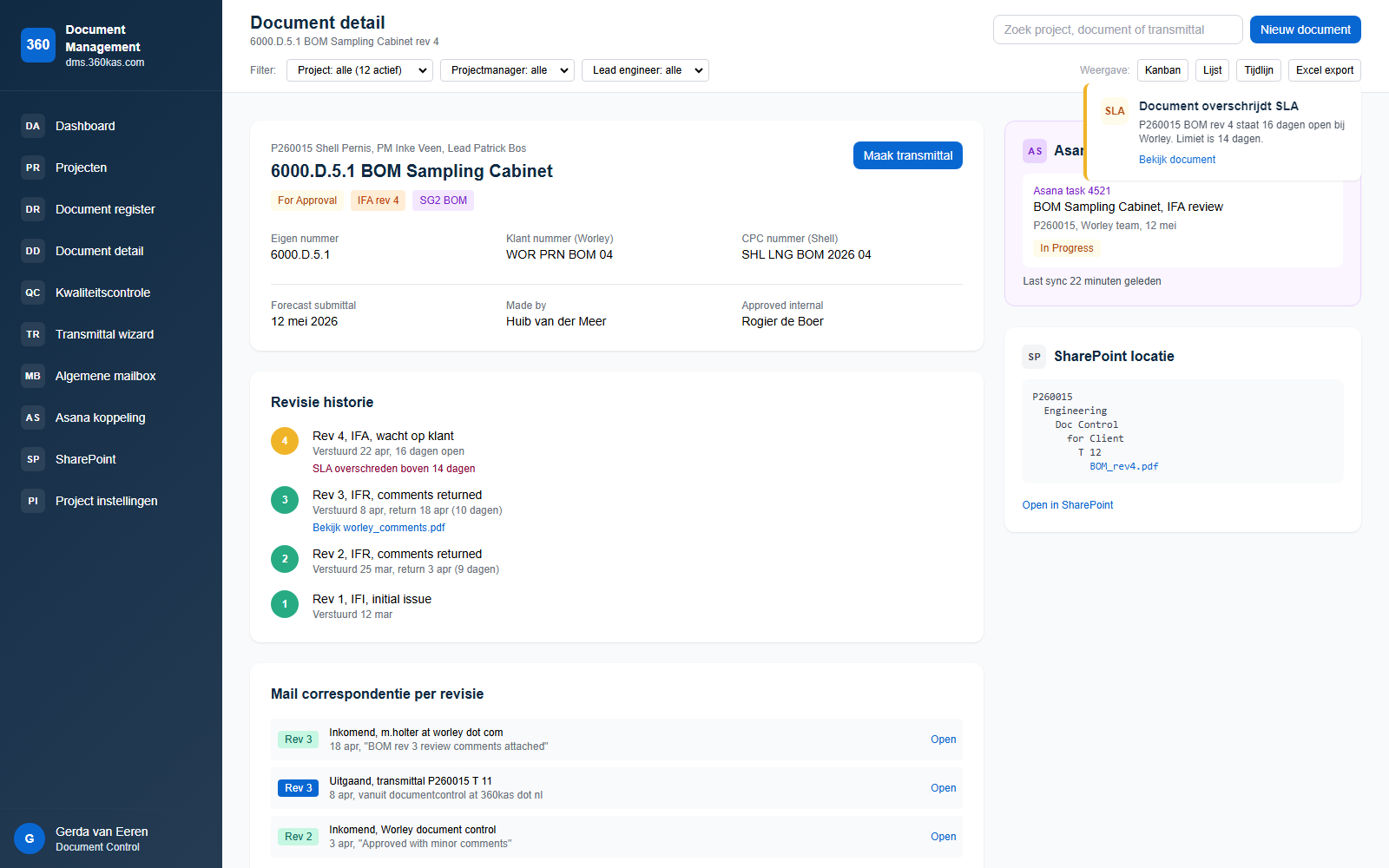
Task: Click the In Progress status badge
Action: coord(1067,248)
